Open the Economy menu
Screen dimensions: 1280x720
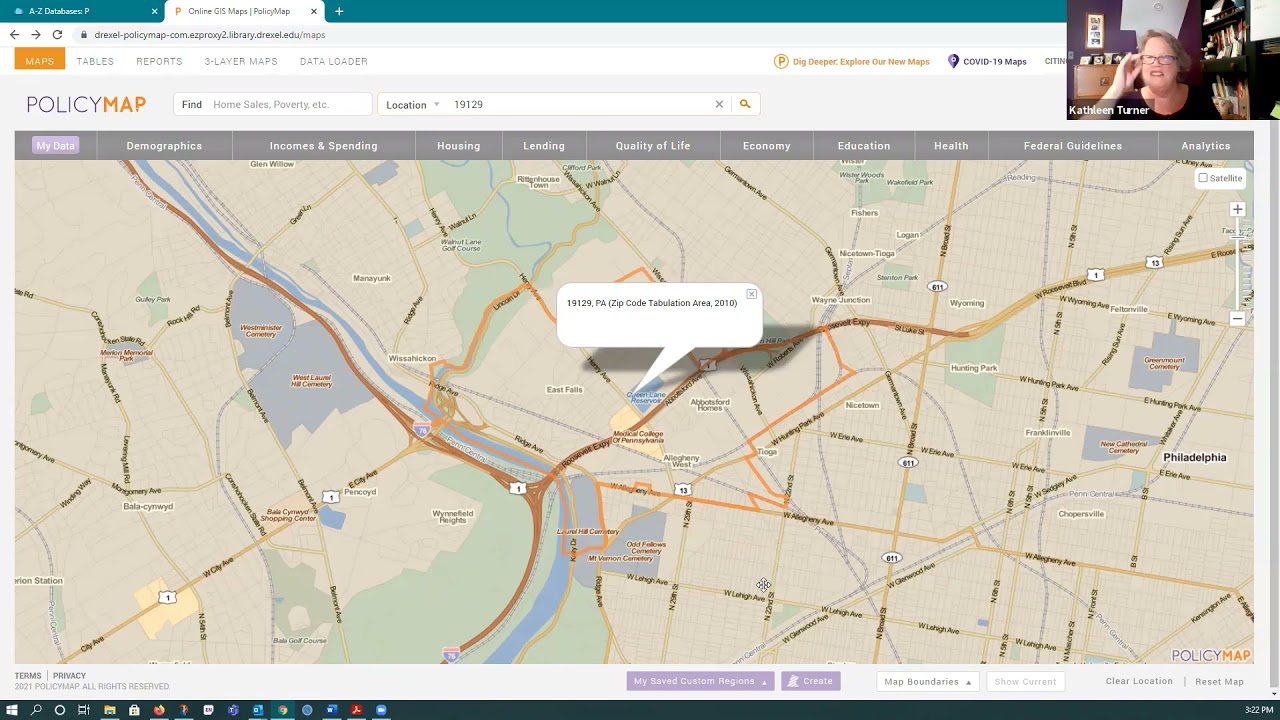click(x=766, y=146)
